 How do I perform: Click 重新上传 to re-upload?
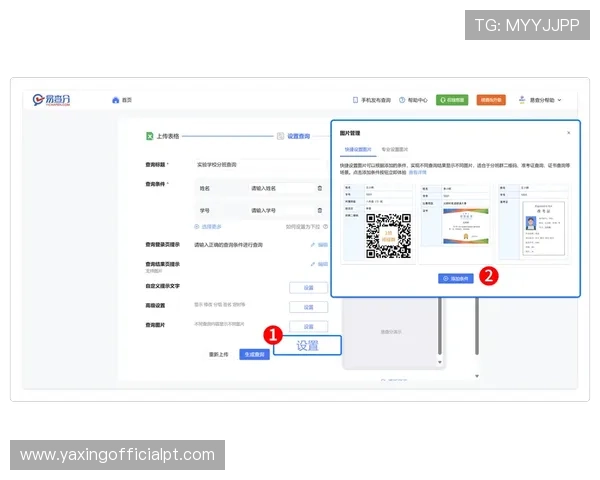coord(218,355)
